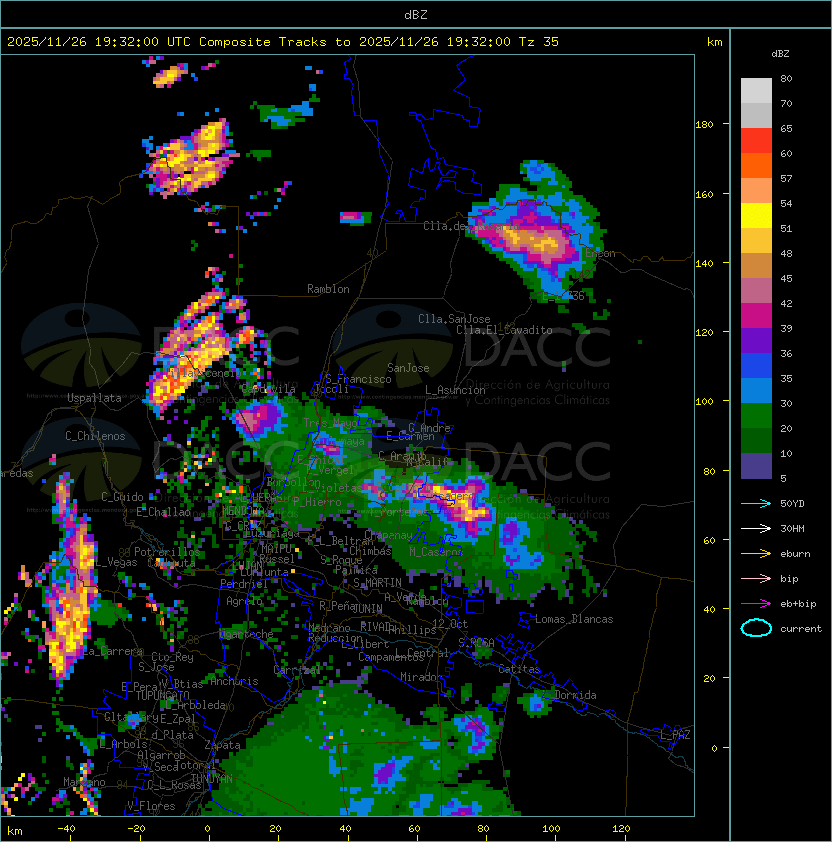Click the 'V_Flores' map label
The width and height of the screenshot is (832, 842).
(151, 806)
